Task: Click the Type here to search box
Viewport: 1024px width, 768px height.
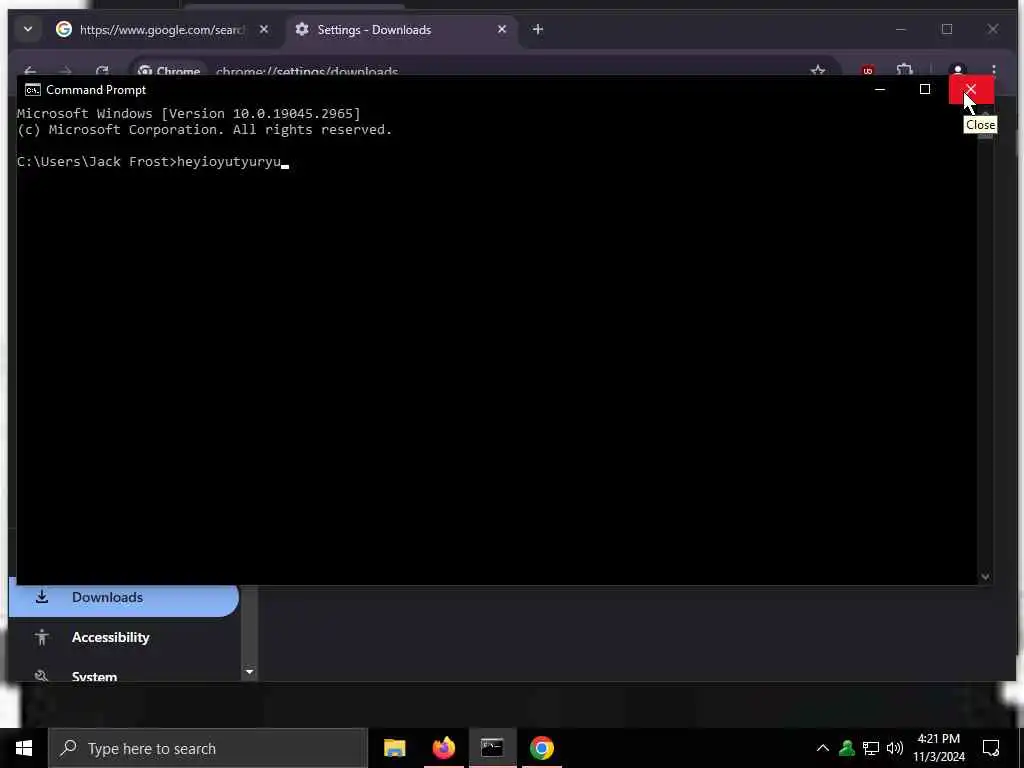Action: tap(208, 748)
